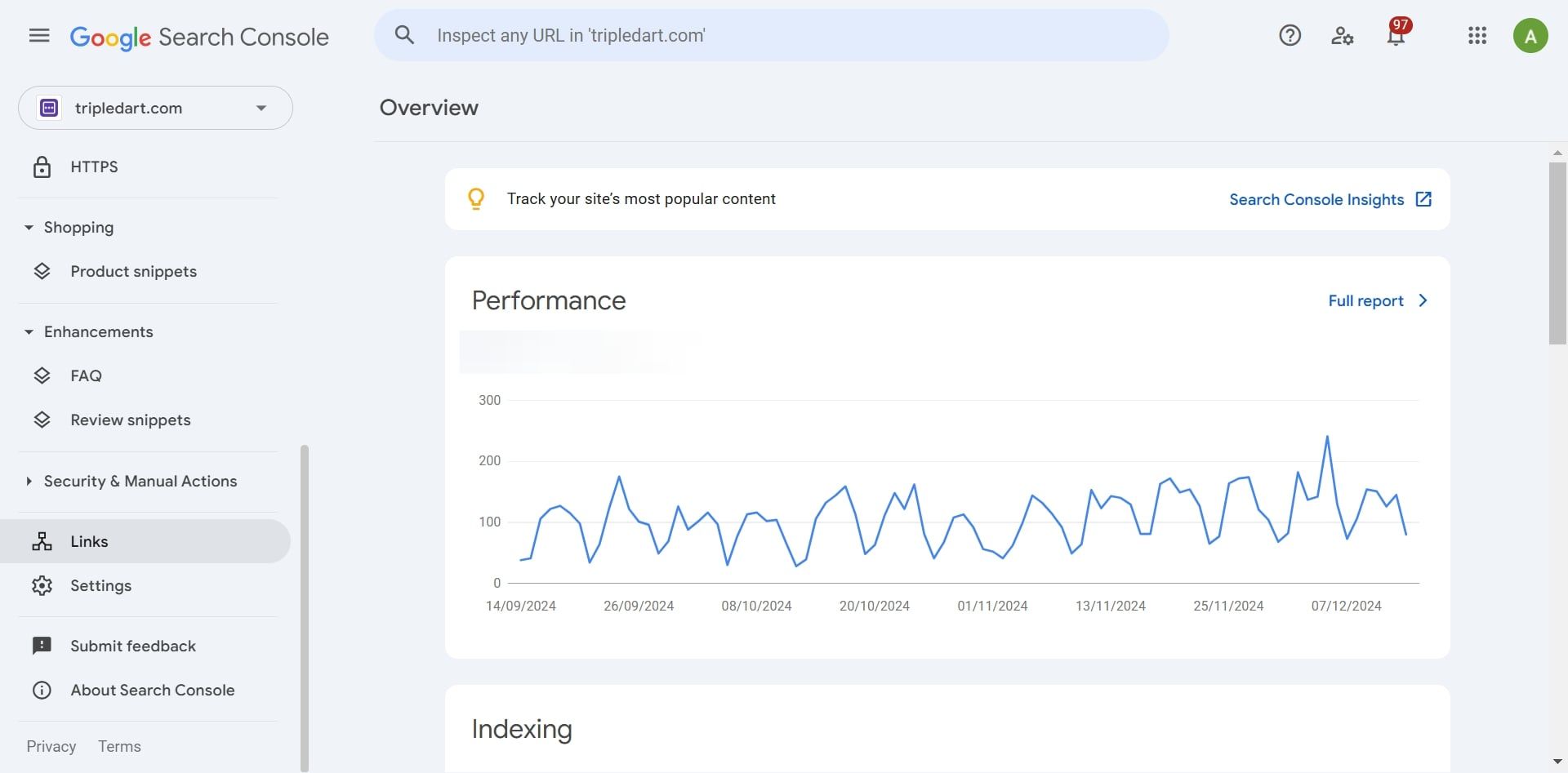Open the Links report
Screen dimensions: 1568x773
click(x=89, y=541)
